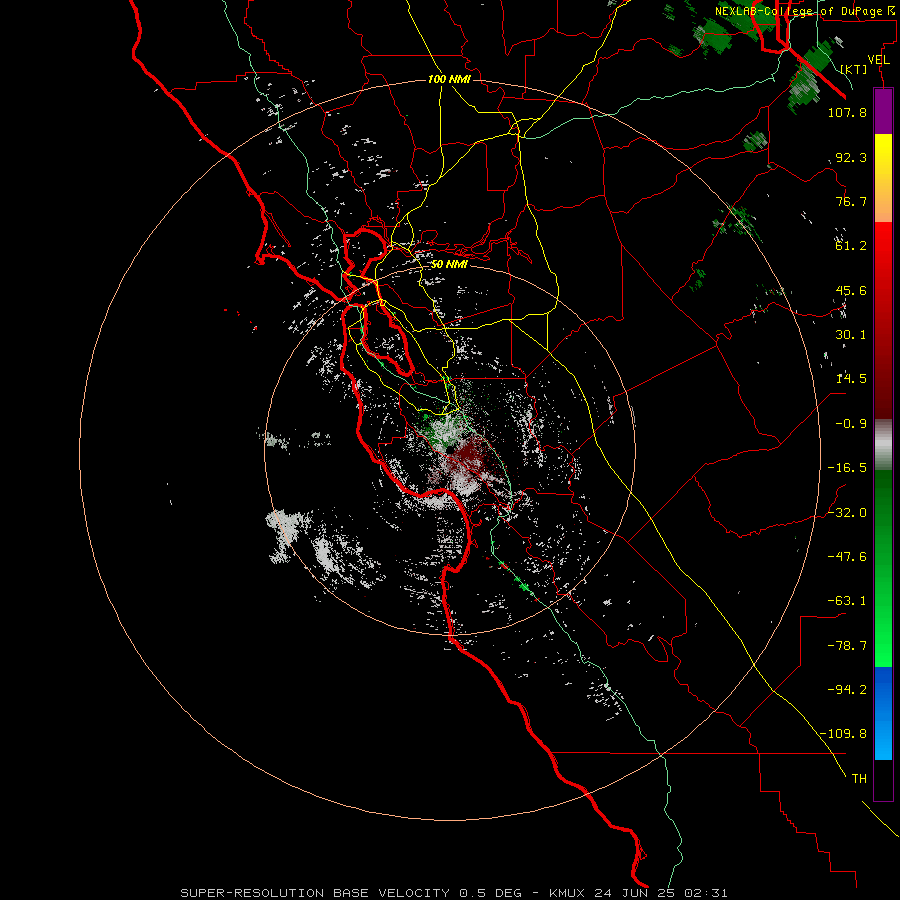The height and width of the screenshot is (900, 900).
Task: Select the 61.2 scale value
Action: tap(851, 246)
